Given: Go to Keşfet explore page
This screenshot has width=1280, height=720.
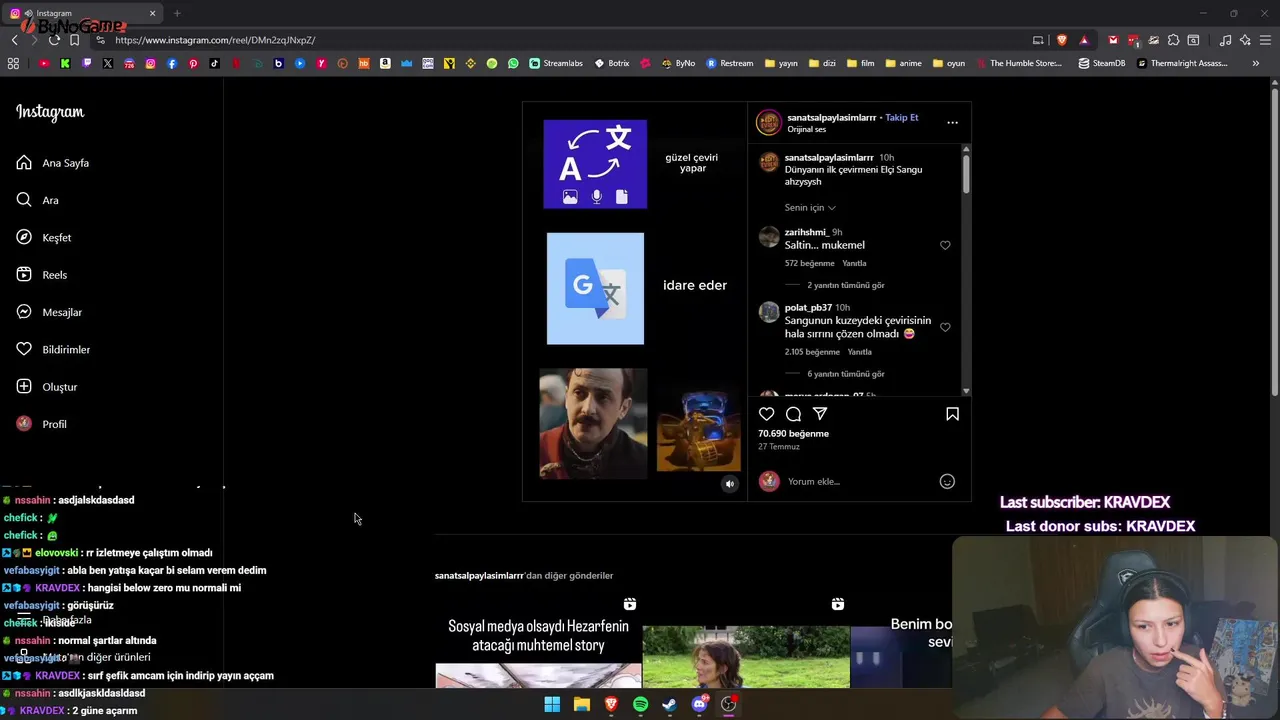Looking at the screenshot, I should (x=46, y=237).
